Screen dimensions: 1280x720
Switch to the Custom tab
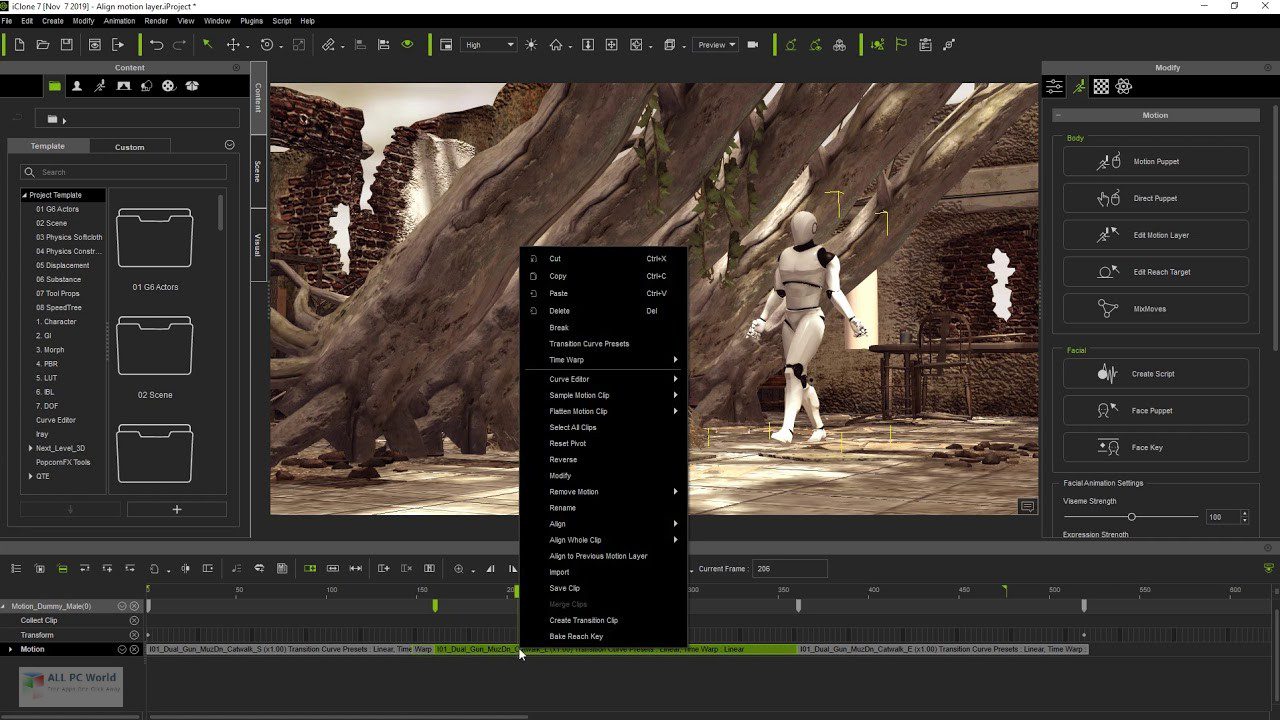click(x=129, y=146)
